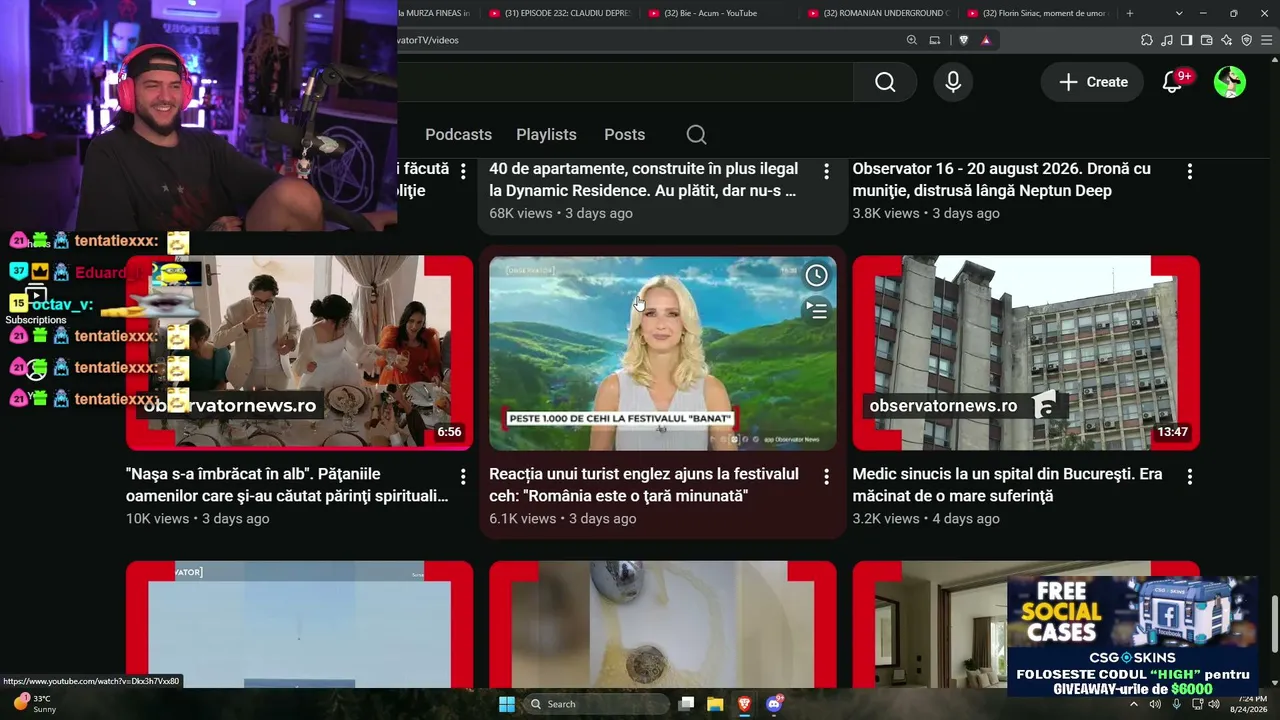Click the wedding table video thumbnail
The height and width of the screenshot is (720, 1280).
(300, 353)
